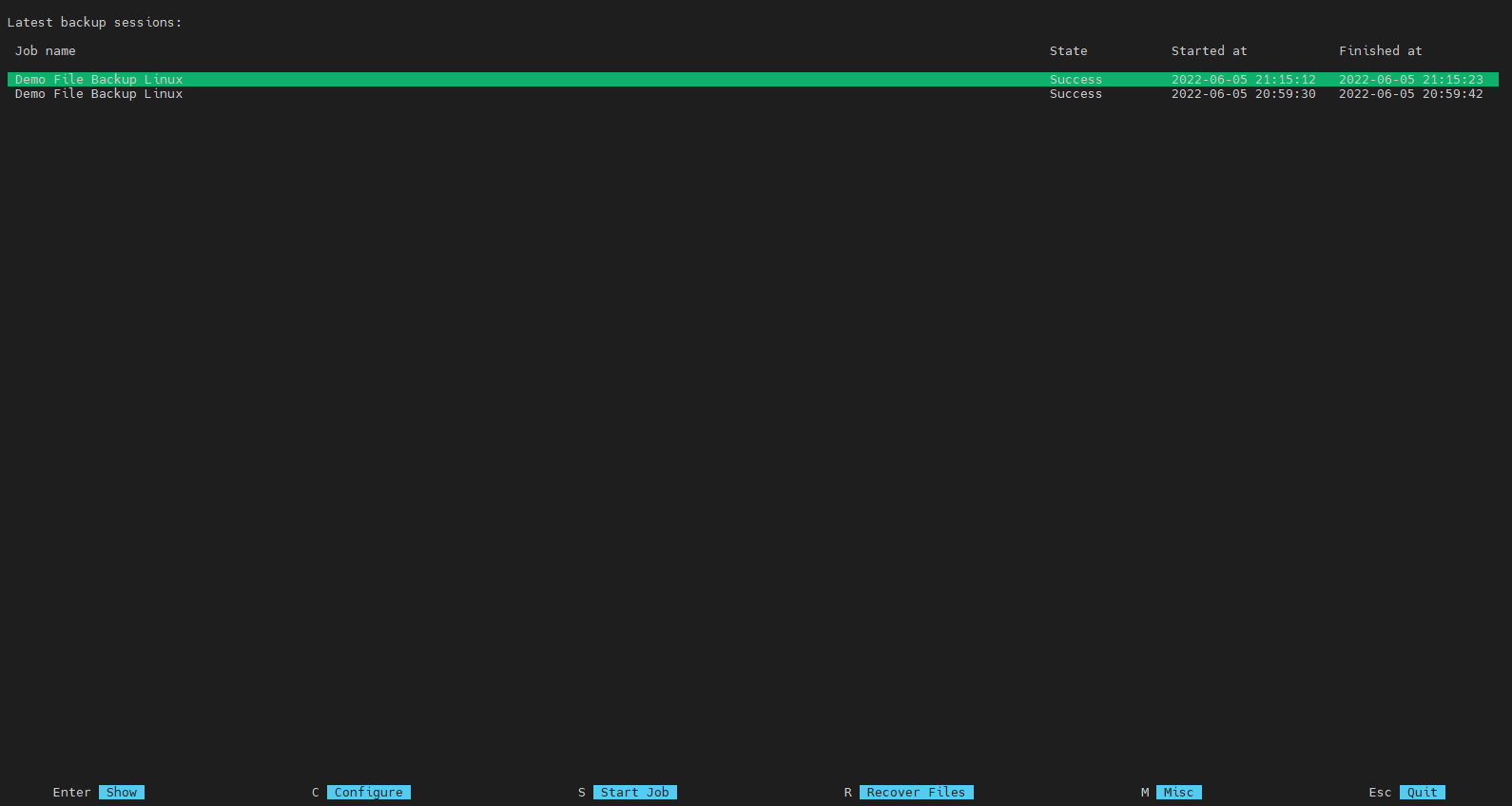Open Recover Files
Screen dimensions: 1512x806
click(917, 793)
